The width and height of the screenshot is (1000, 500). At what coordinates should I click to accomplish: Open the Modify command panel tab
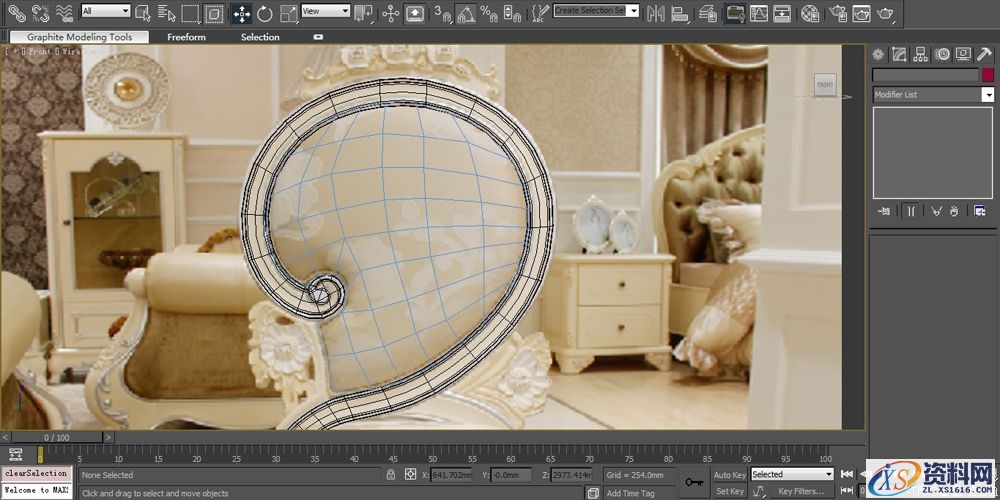click(x=899, y=55)
